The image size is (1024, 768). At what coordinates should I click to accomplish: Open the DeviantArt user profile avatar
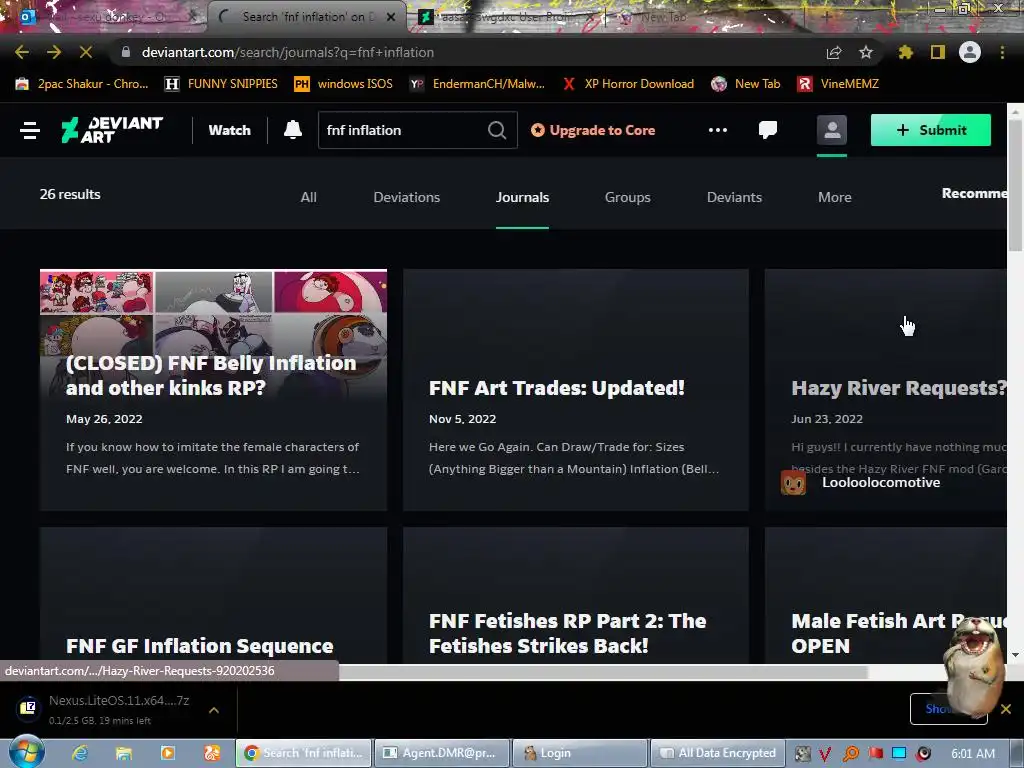[832, 130]
